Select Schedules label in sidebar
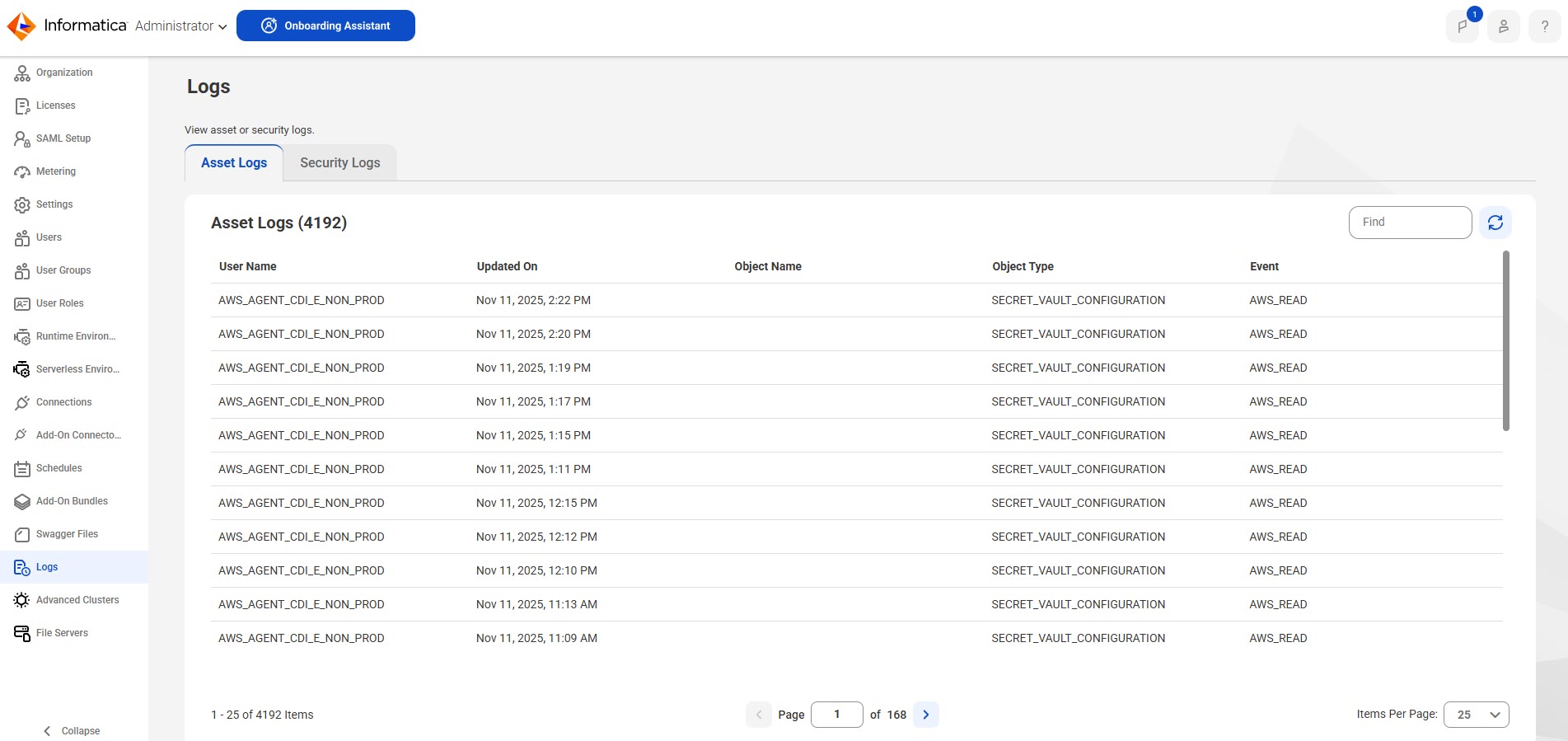 click(x=59, y=468)
